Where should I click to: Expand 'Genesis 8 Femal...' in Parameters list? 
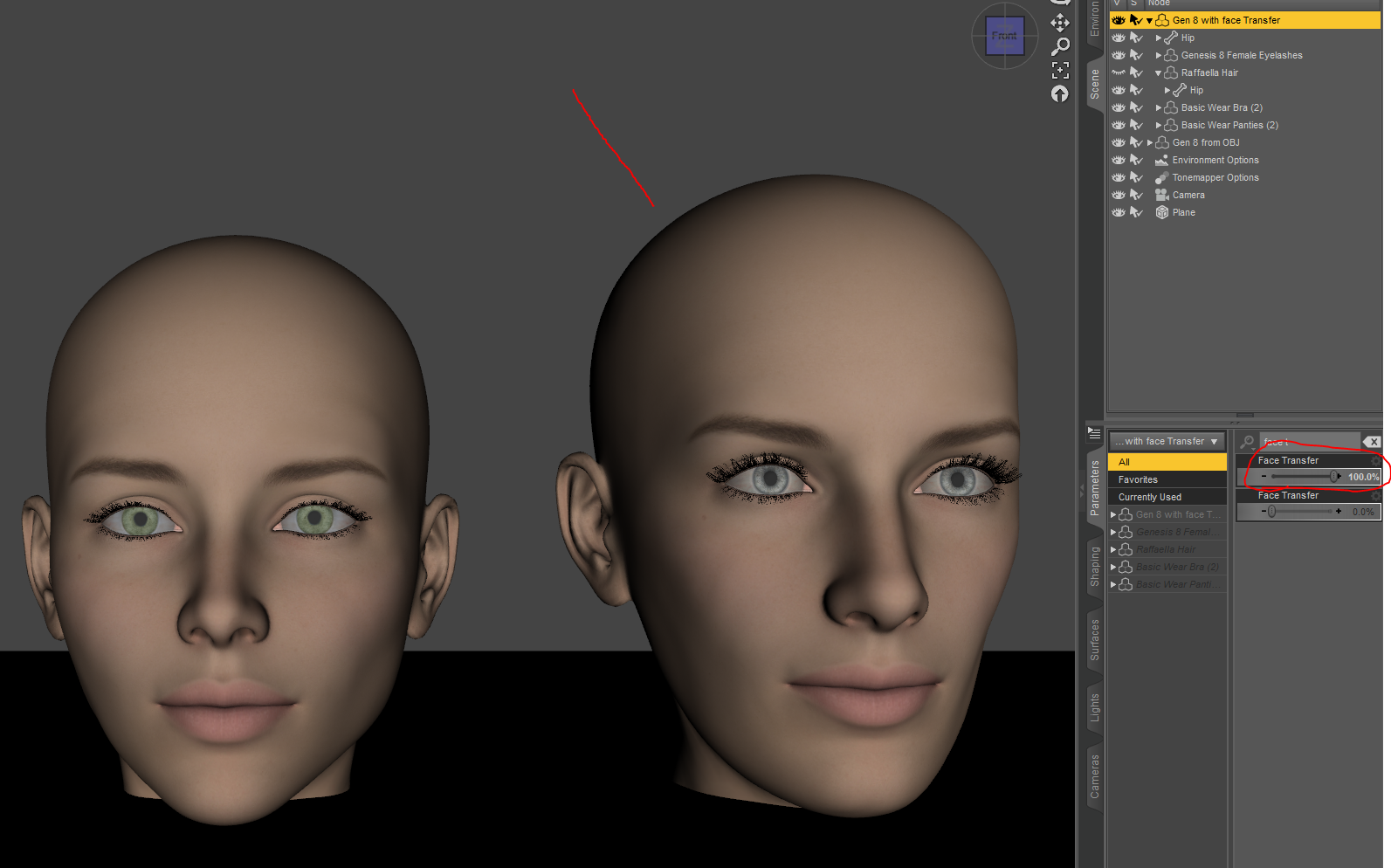point(1113,532)
